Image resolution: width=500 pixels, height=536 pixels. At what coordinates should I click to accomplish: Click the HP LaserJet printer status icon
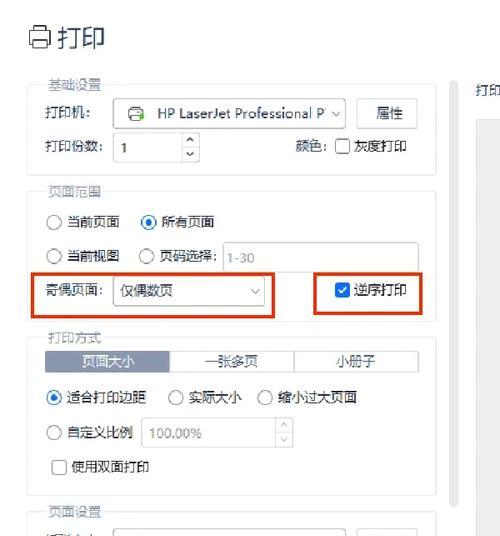136,113
